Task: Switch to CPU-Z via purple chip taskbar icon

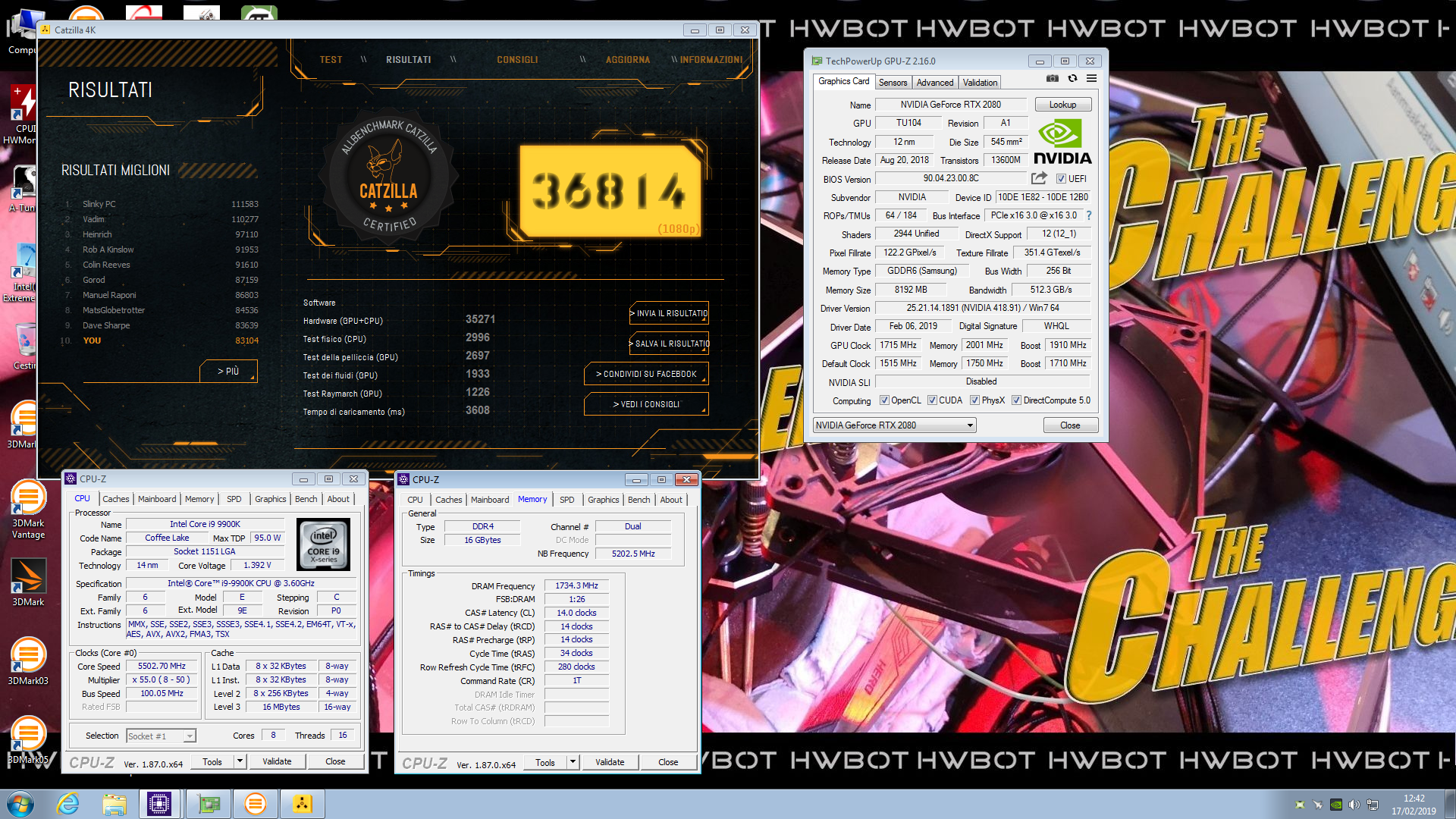Action: tap(160, 804)
